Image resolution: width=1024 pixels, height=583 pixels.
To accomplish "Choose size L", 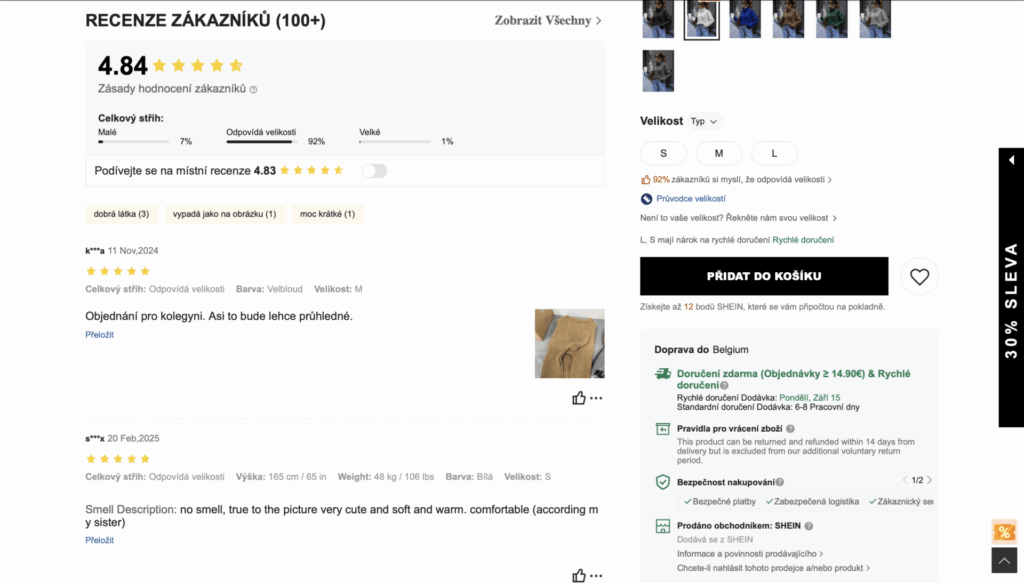I will (x=775, y=153).
